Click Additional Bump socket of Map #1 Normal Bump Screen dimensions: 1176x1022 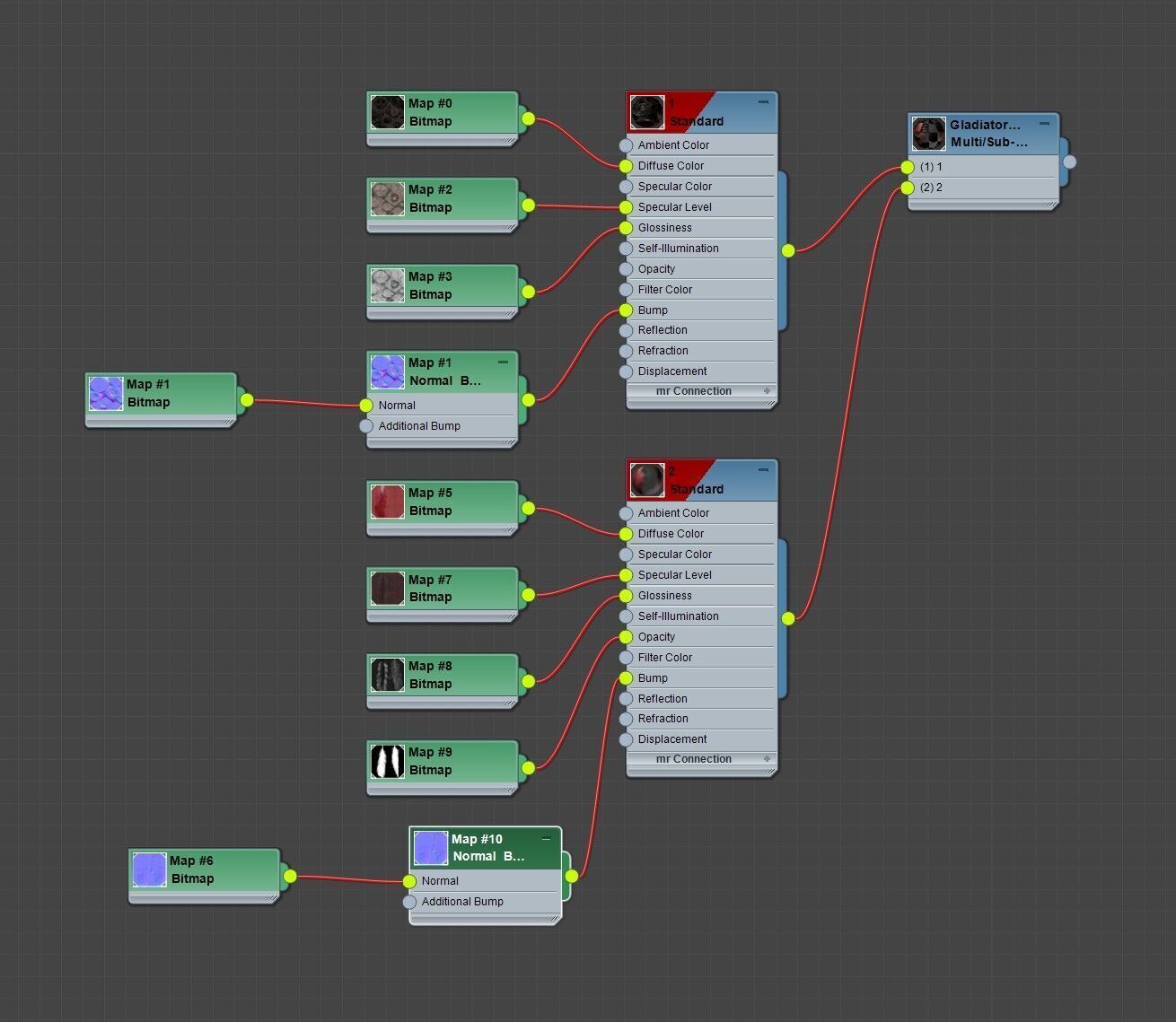(x=366, y=426)
